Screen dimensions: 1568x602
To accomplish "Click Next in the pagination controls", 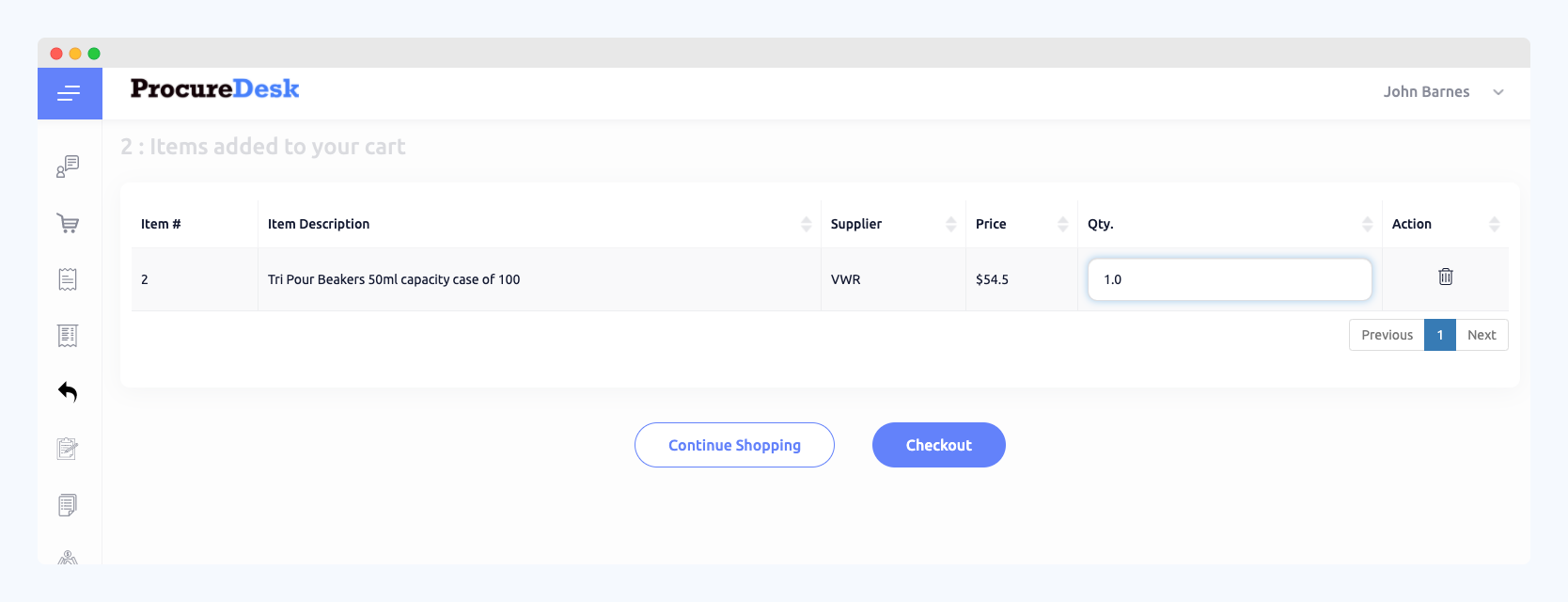I will (x=1482, y=334).
